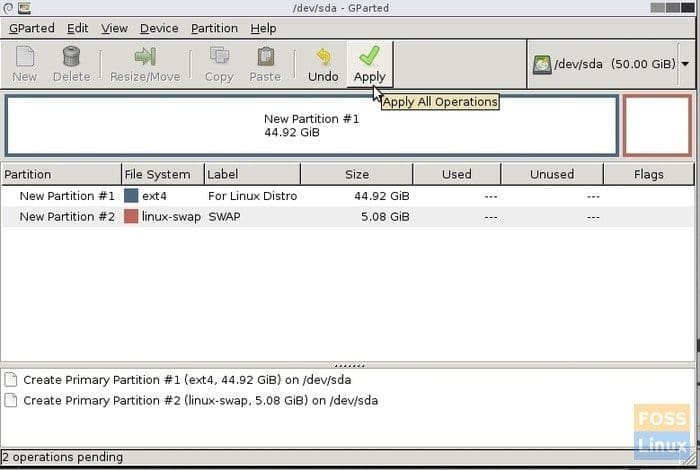Select the New Partition #1 row

tap(347, 196)
